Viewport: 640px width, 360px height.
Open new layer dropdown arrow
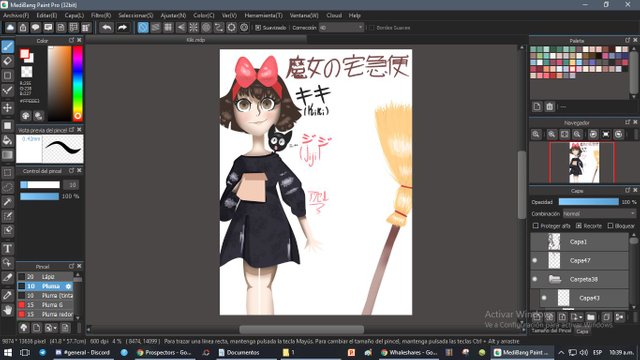(x=580, y=317)
